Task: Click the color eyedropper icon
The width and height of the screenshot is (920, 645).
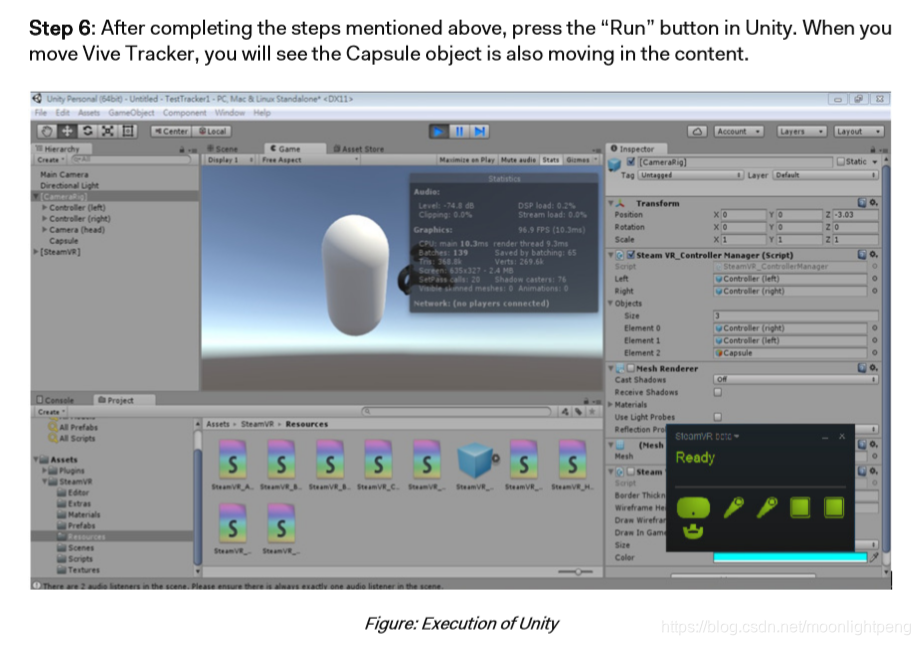Action: tap(874, 557)
